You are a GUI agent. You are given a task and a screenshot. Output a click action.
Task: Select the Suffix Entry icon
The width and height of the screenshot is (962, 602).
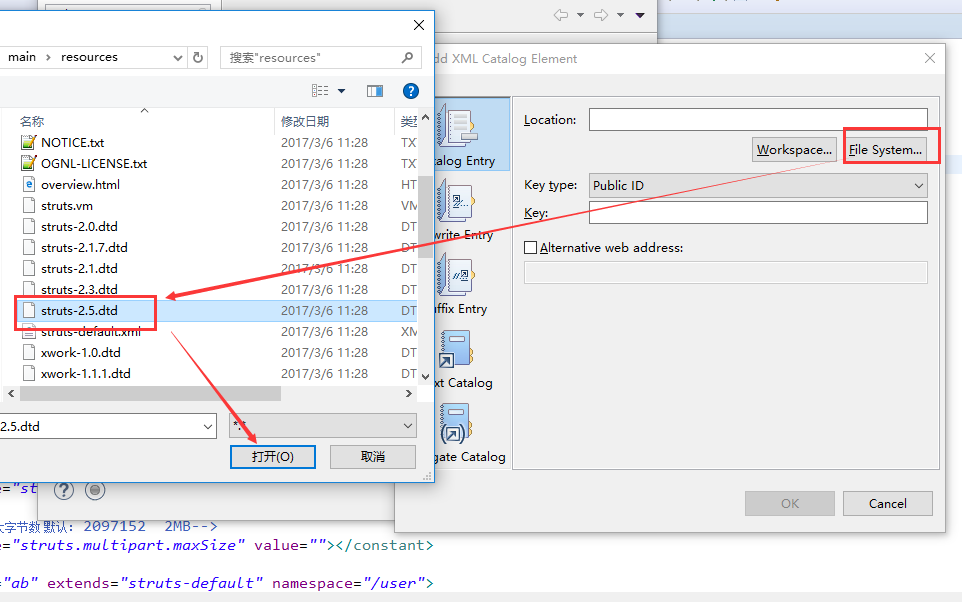456,275
